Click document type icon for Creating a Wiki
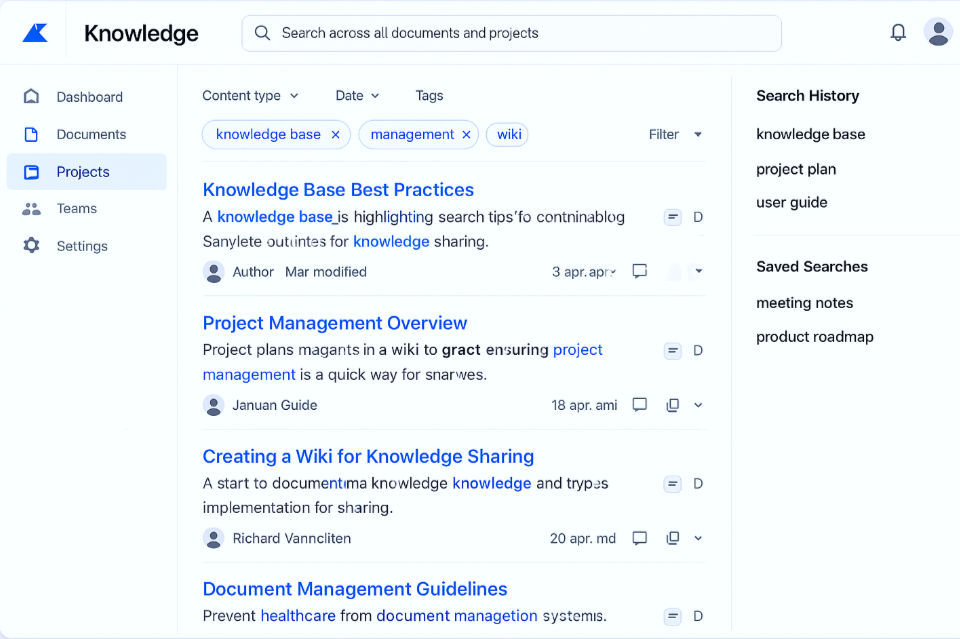 672,484
